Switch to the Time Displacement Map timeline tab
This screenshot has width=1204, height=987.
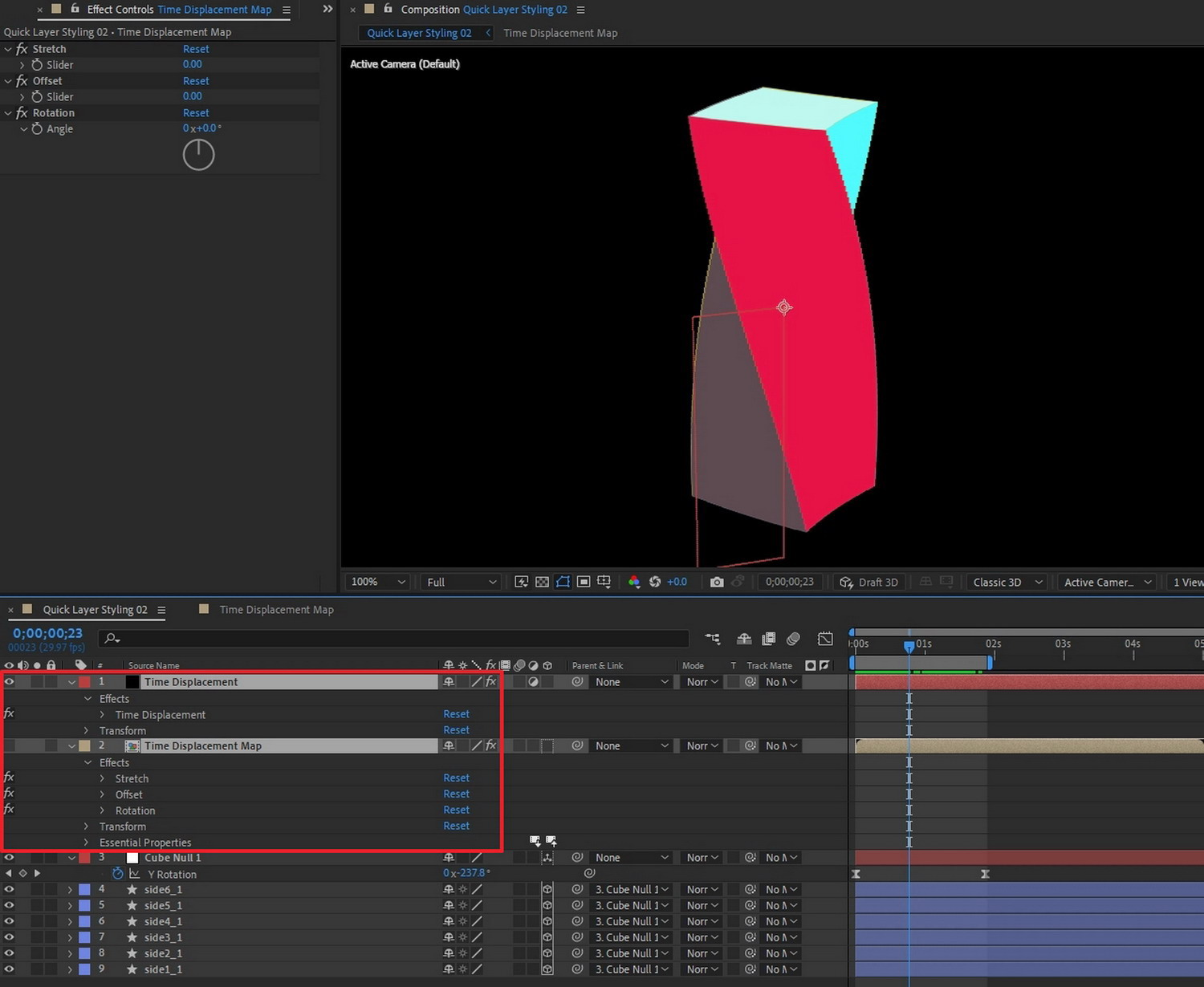(276, 610)
